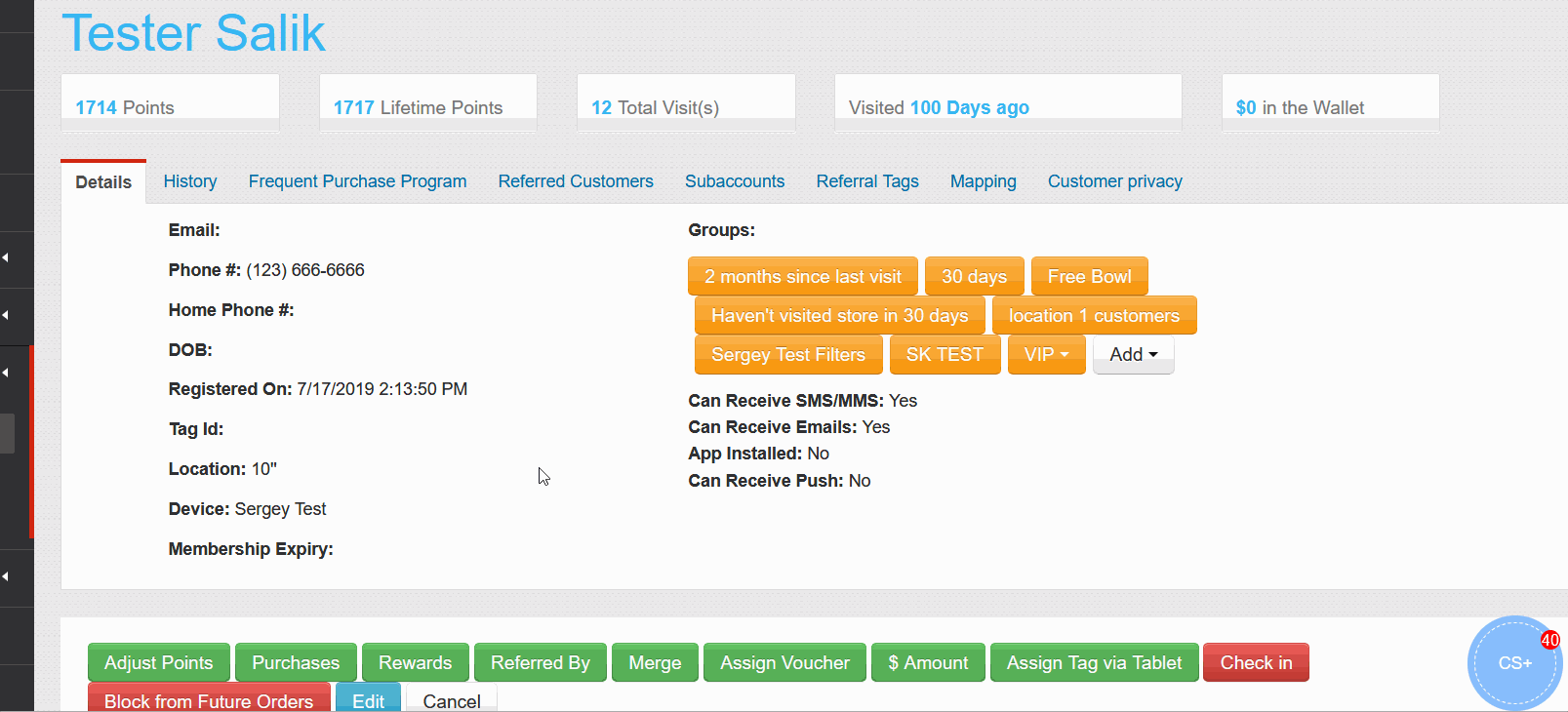Click Assign Voucher button
This screenshot has height=712, width=1568.
tap(784, 663)
